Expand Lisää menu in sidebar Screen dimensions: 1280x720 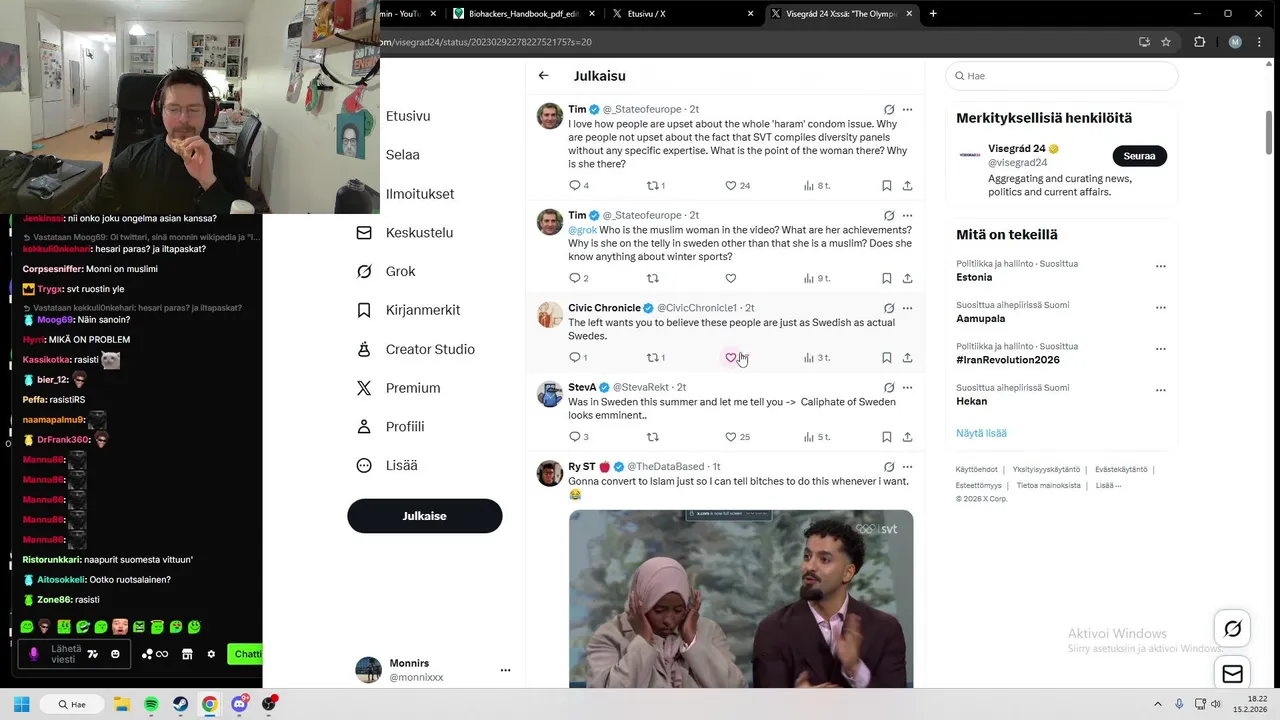coord(387,465)
